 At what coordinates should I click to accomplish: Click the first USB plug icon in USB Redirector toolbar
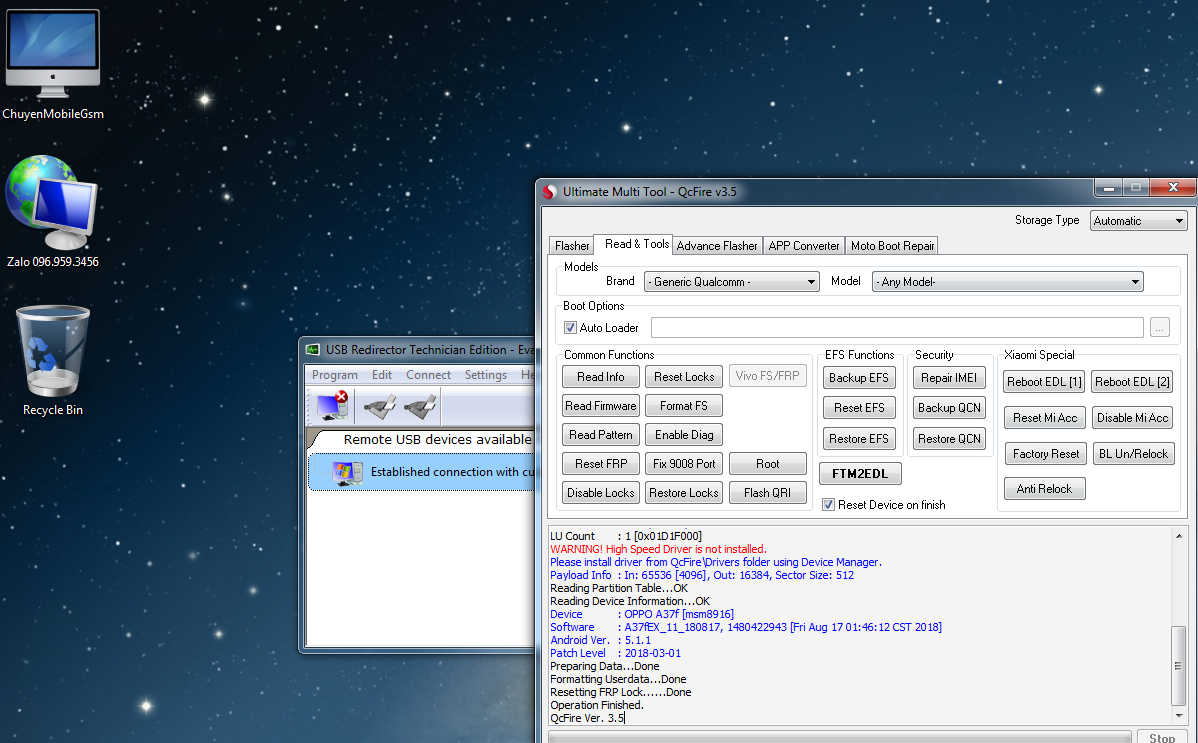[380, 407]
